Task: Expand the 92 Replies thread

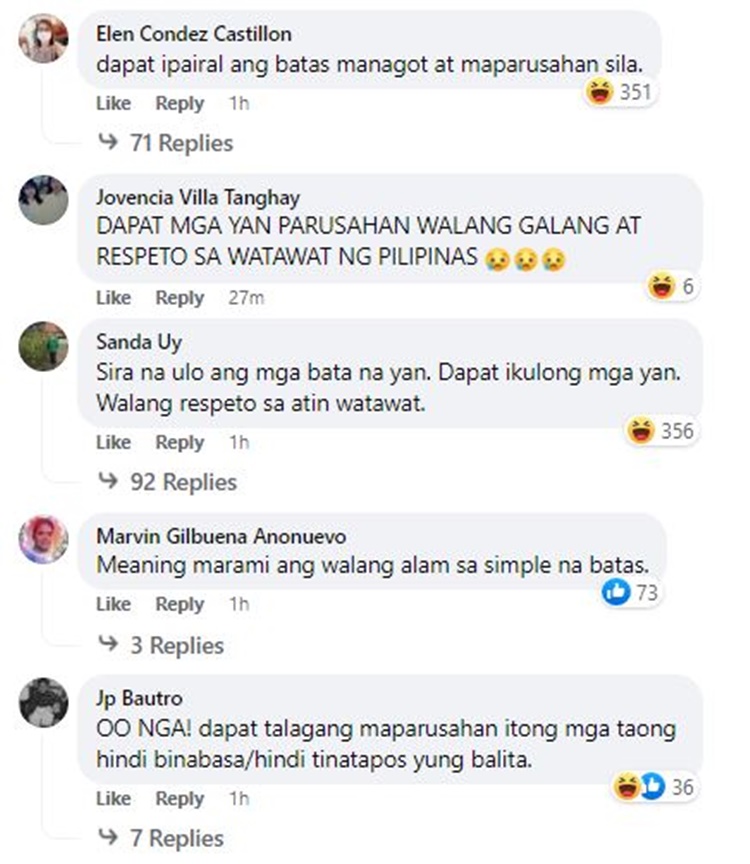Action: click(x=168, y=482)
